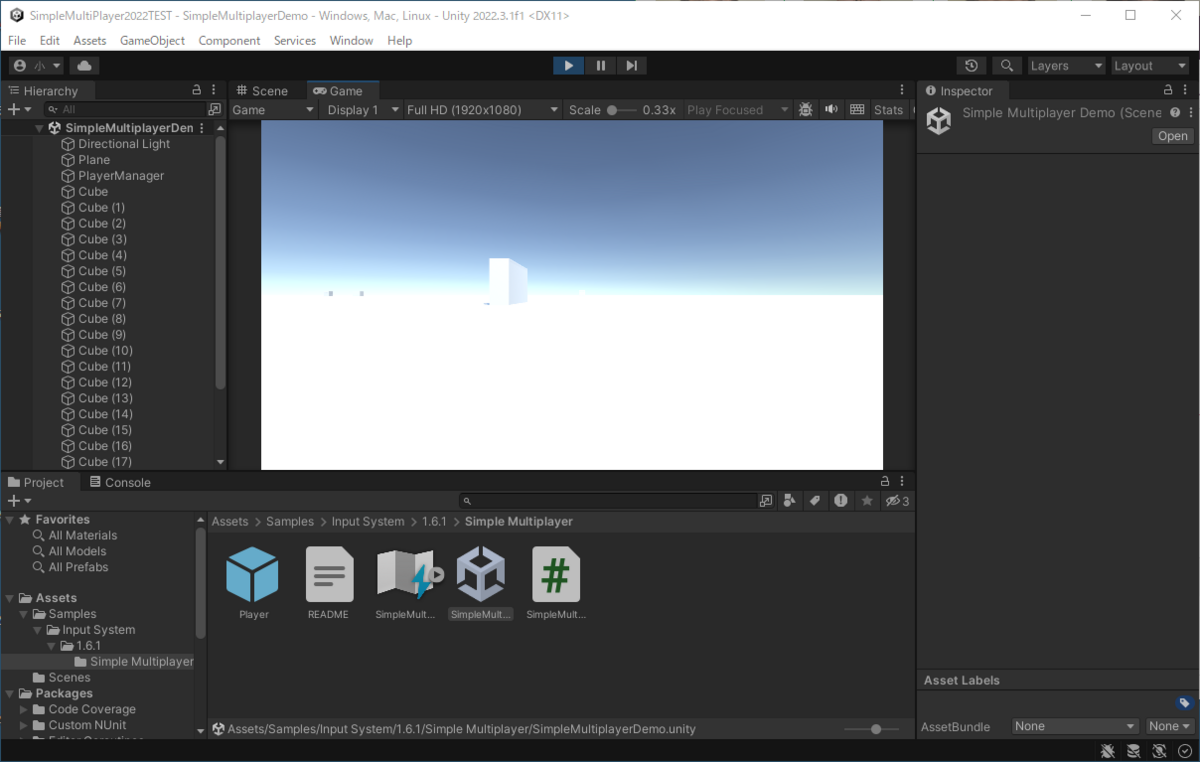Select the SimpleMult C# script asset

(556, 583)
